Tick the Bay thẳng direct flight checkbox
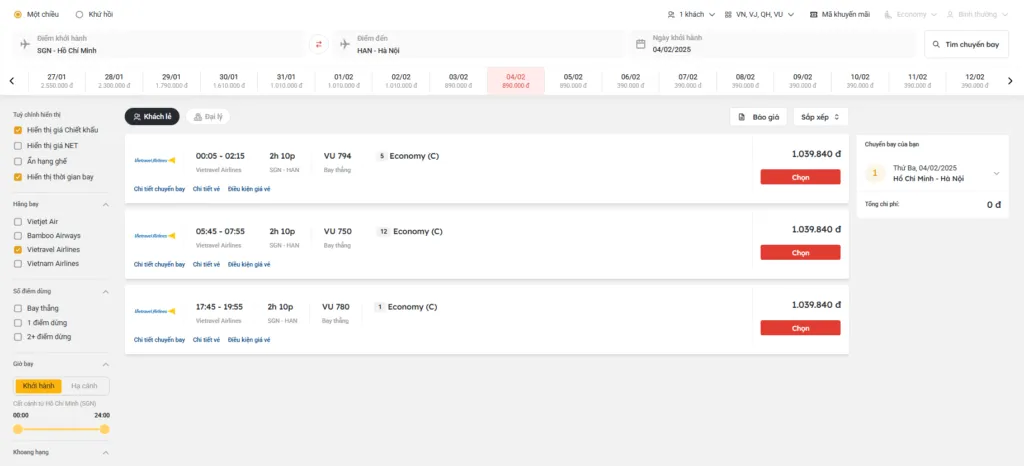1024x466 pixels. (18, 309)
